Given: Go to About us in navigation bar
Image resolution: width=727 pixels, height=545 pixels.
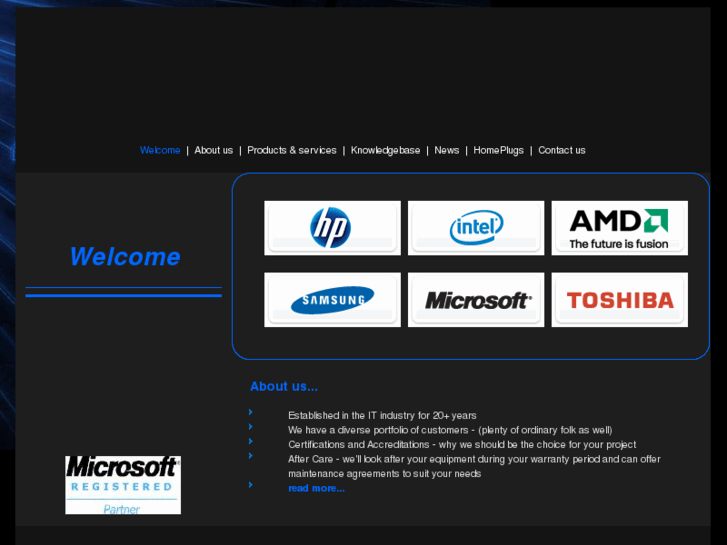Looking at the screenshot, I should 213,150.
